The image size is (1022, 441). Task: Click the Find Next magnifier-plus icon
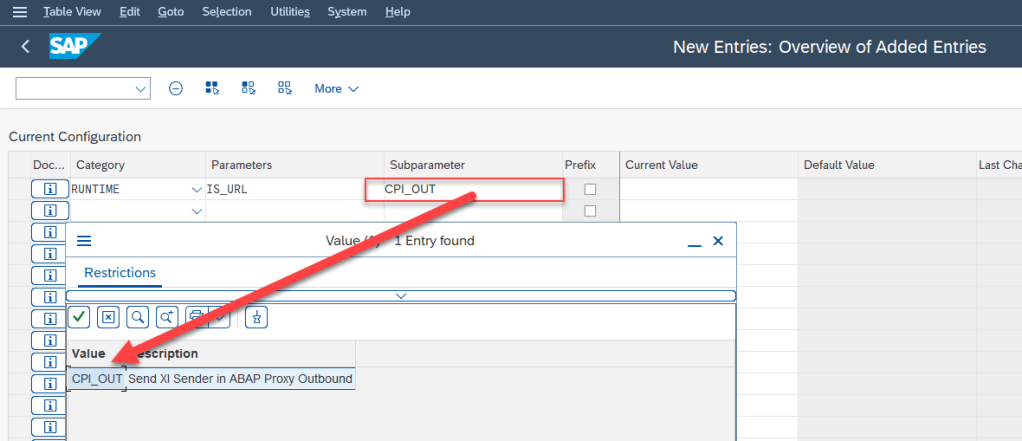click(167, 317)
